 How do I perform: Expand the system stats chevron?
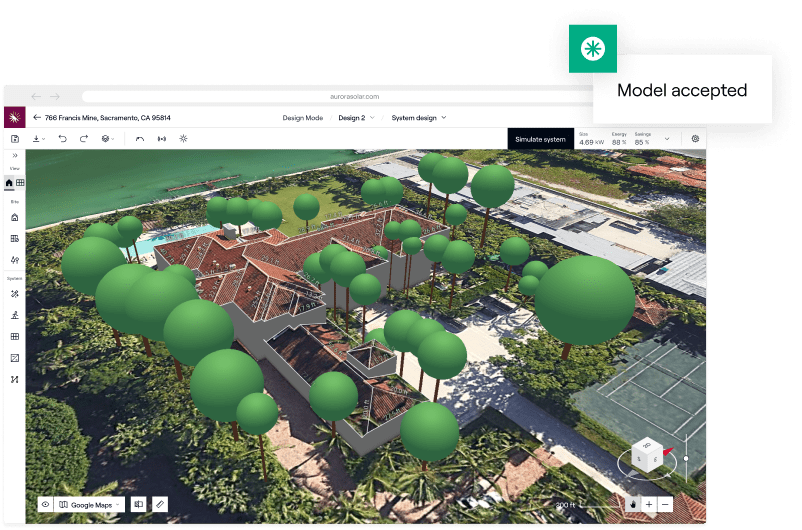click(667, 139)
